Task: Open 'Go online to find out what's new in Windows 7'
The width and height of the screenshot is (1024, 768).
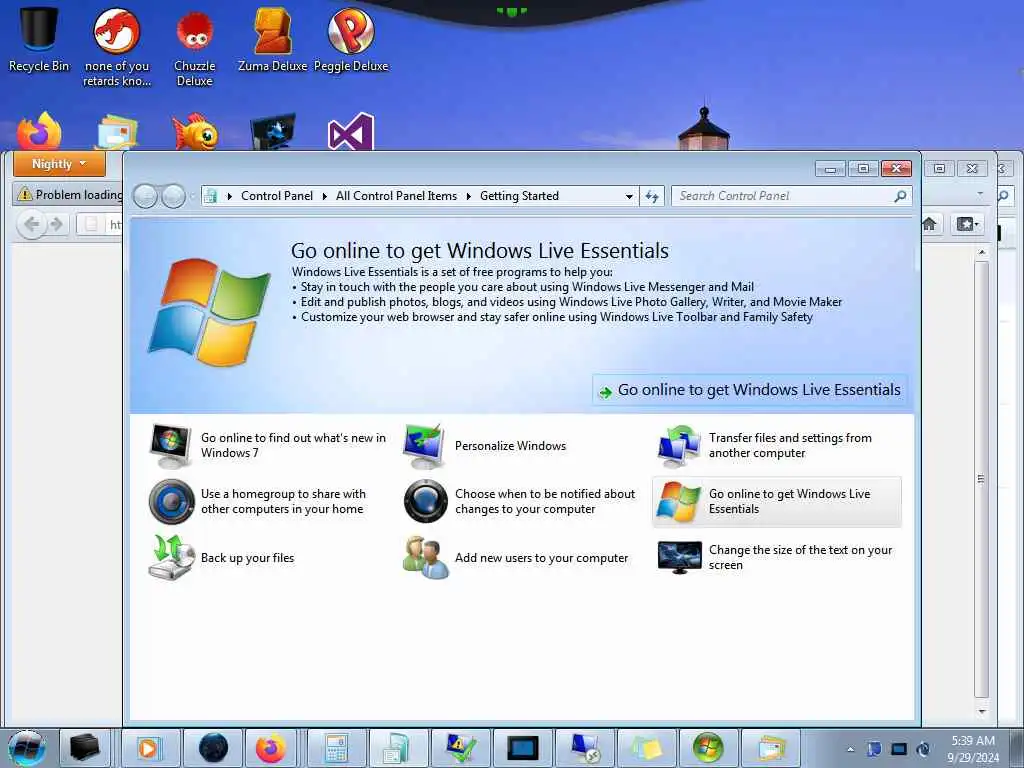Action: pyautogui.click(x=268, y=445)
